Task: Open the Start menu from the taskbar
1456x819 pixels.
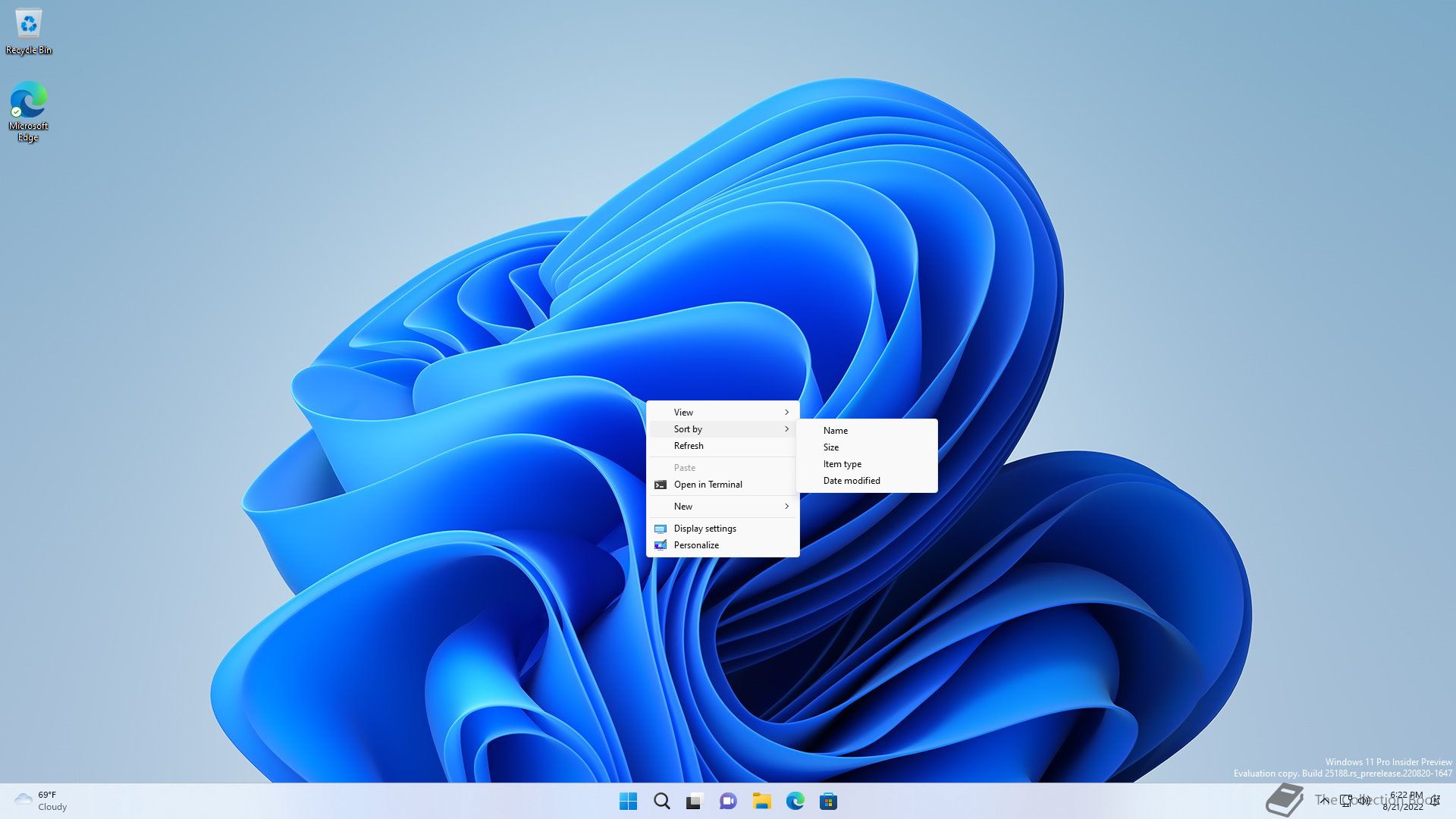Action: tap(628, 801)
